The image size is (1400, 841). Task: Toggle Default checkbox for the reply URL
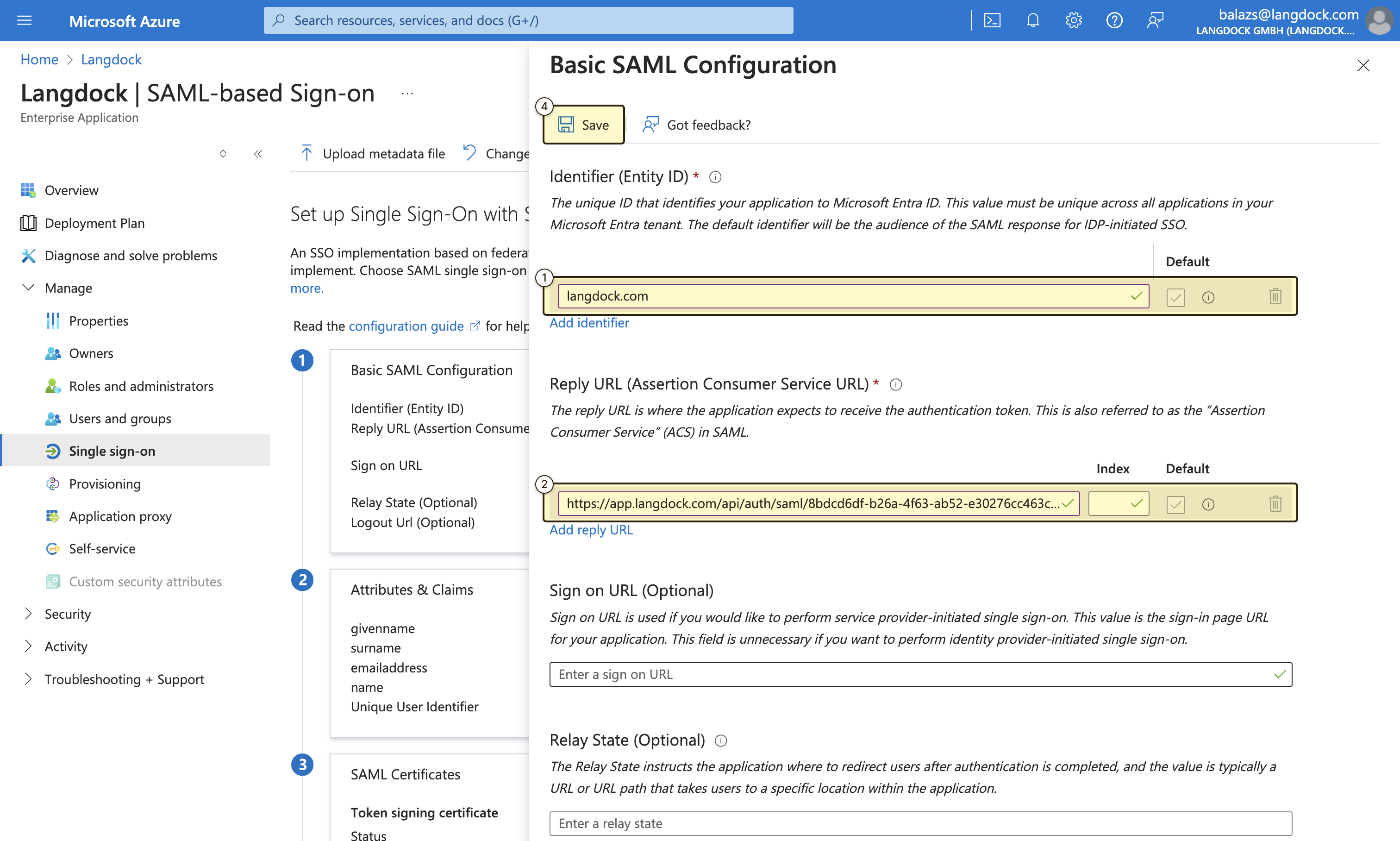tap(1175, 504)
